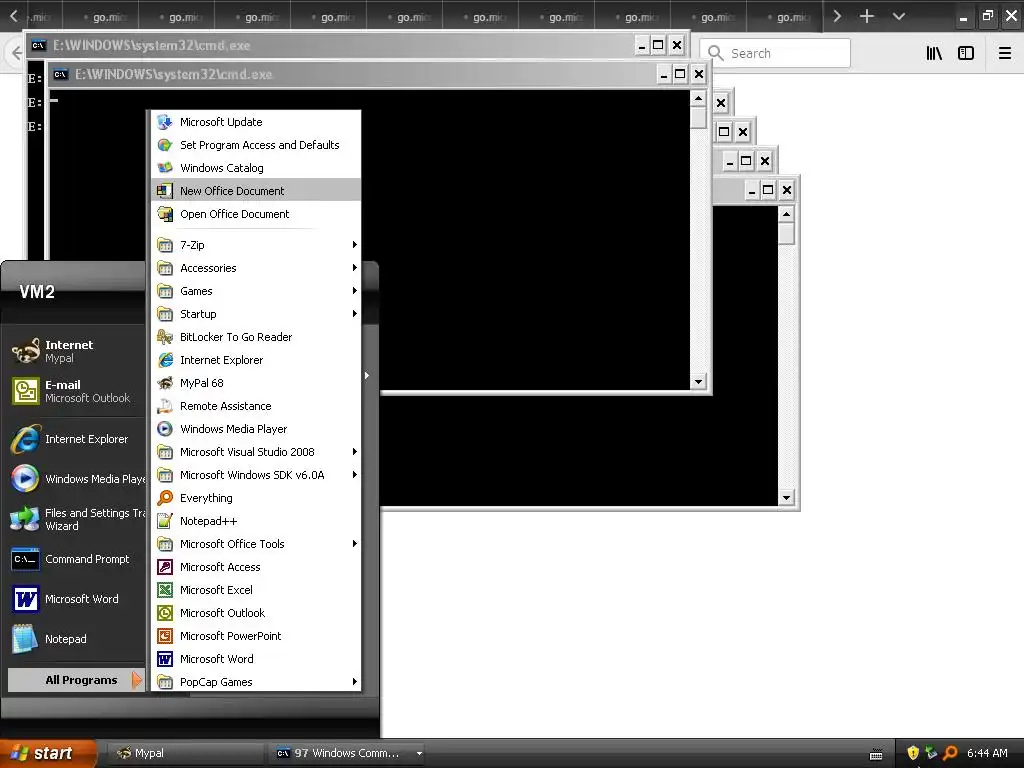Open Microsoft Word in Start menu left pane
This screenshot has height=768, width=1024.
[76, 599]
